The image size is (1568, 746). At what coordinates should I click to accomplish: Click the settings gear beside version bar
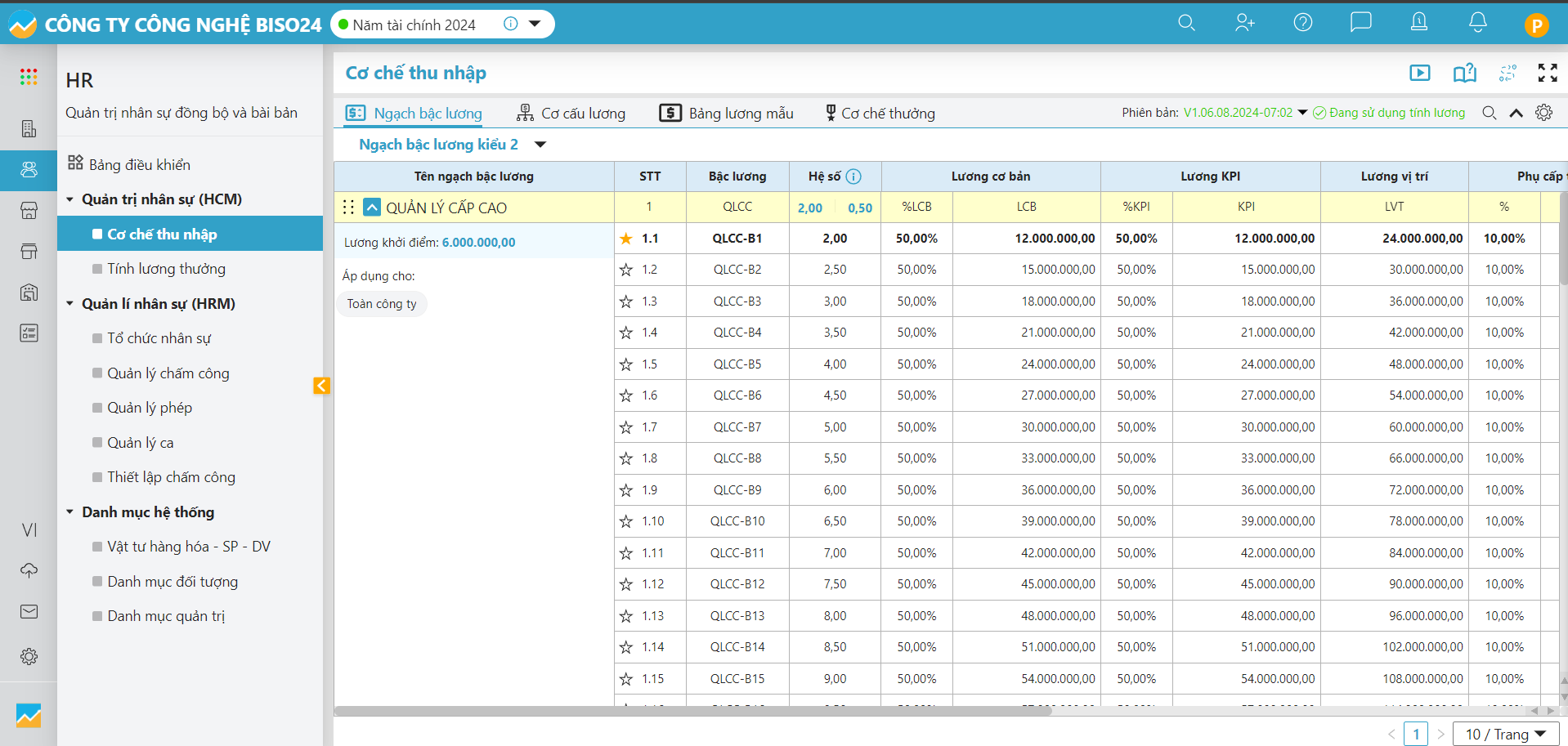click(1543, 113)
